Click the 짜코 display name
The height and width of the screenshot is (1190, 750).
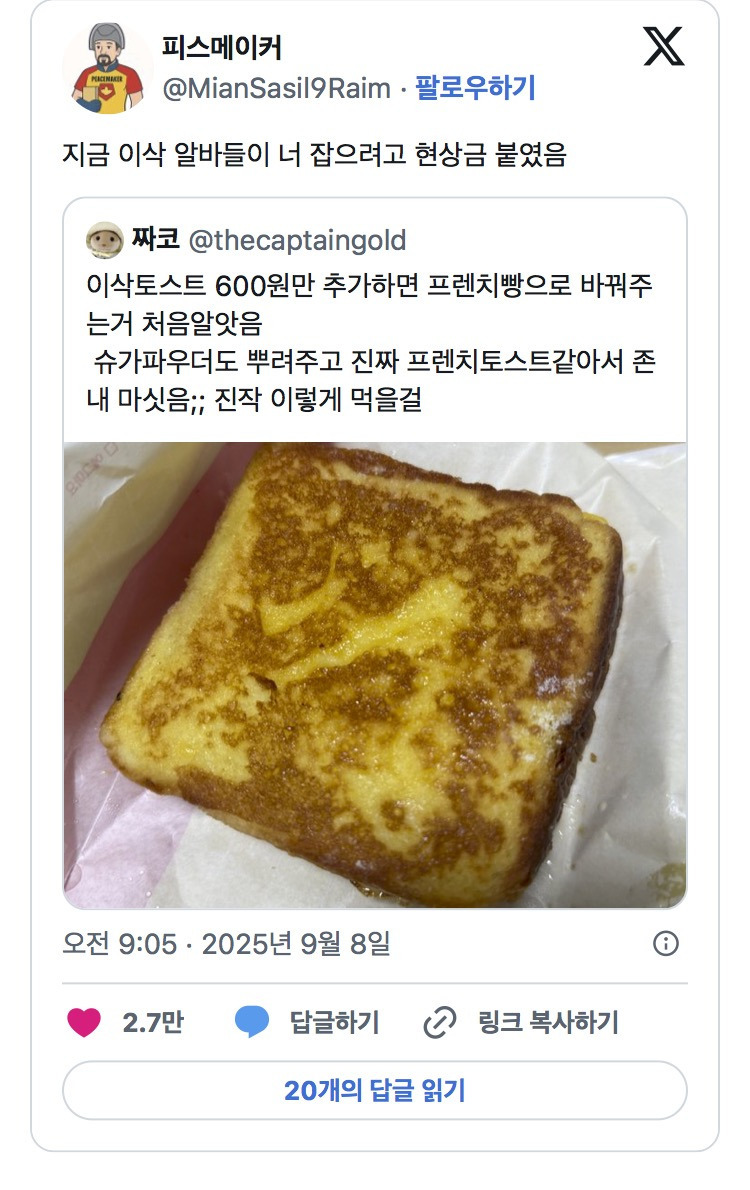pos(156,239)
